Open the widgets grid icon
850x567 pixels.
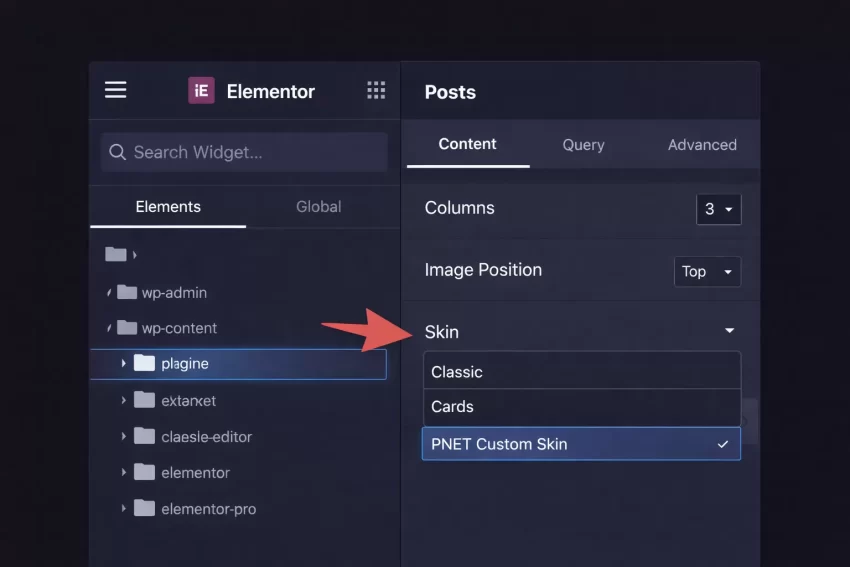[x=376, y=90]
